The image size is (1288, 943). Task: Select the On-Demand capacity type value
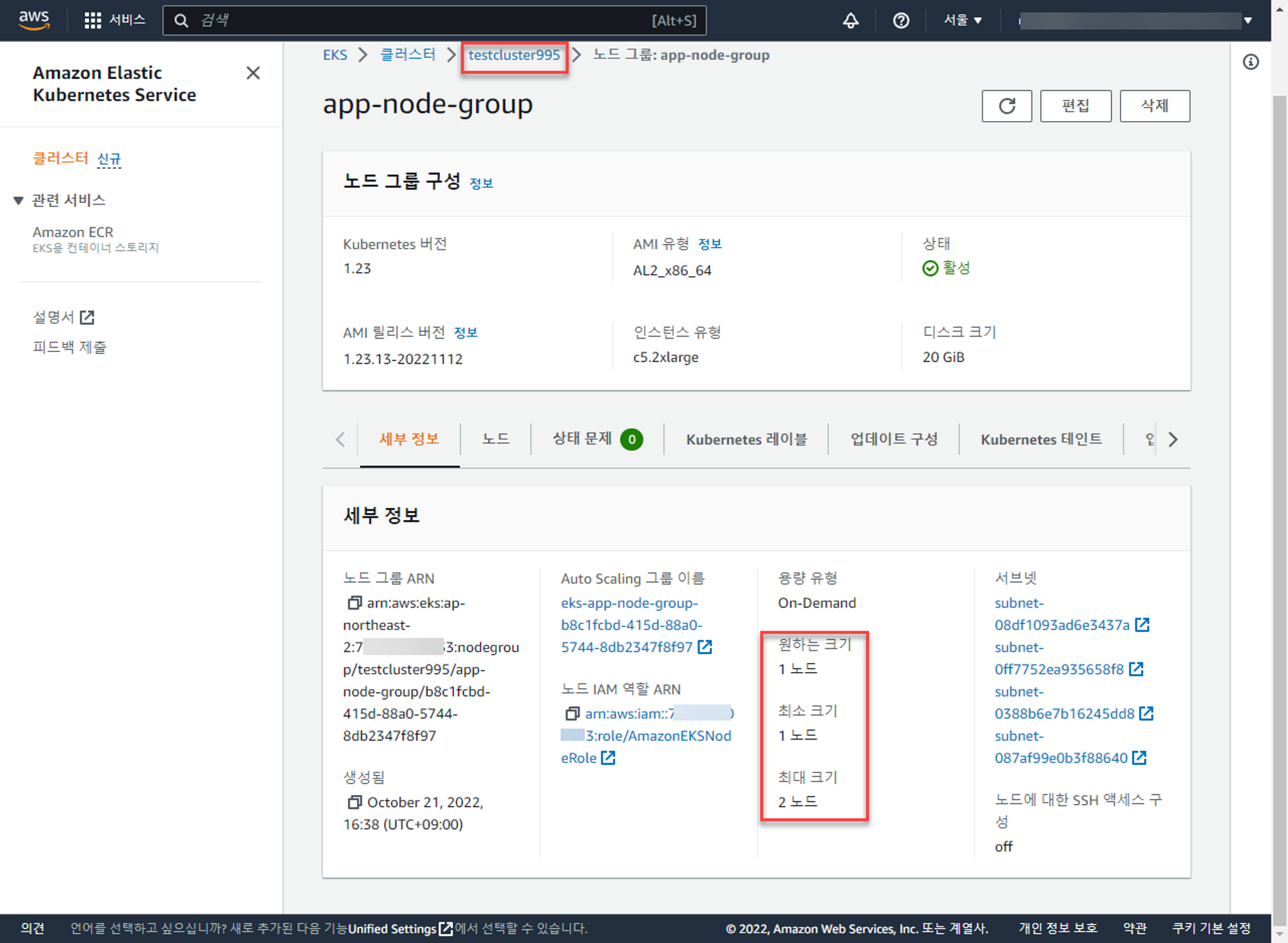pos(817,603)
